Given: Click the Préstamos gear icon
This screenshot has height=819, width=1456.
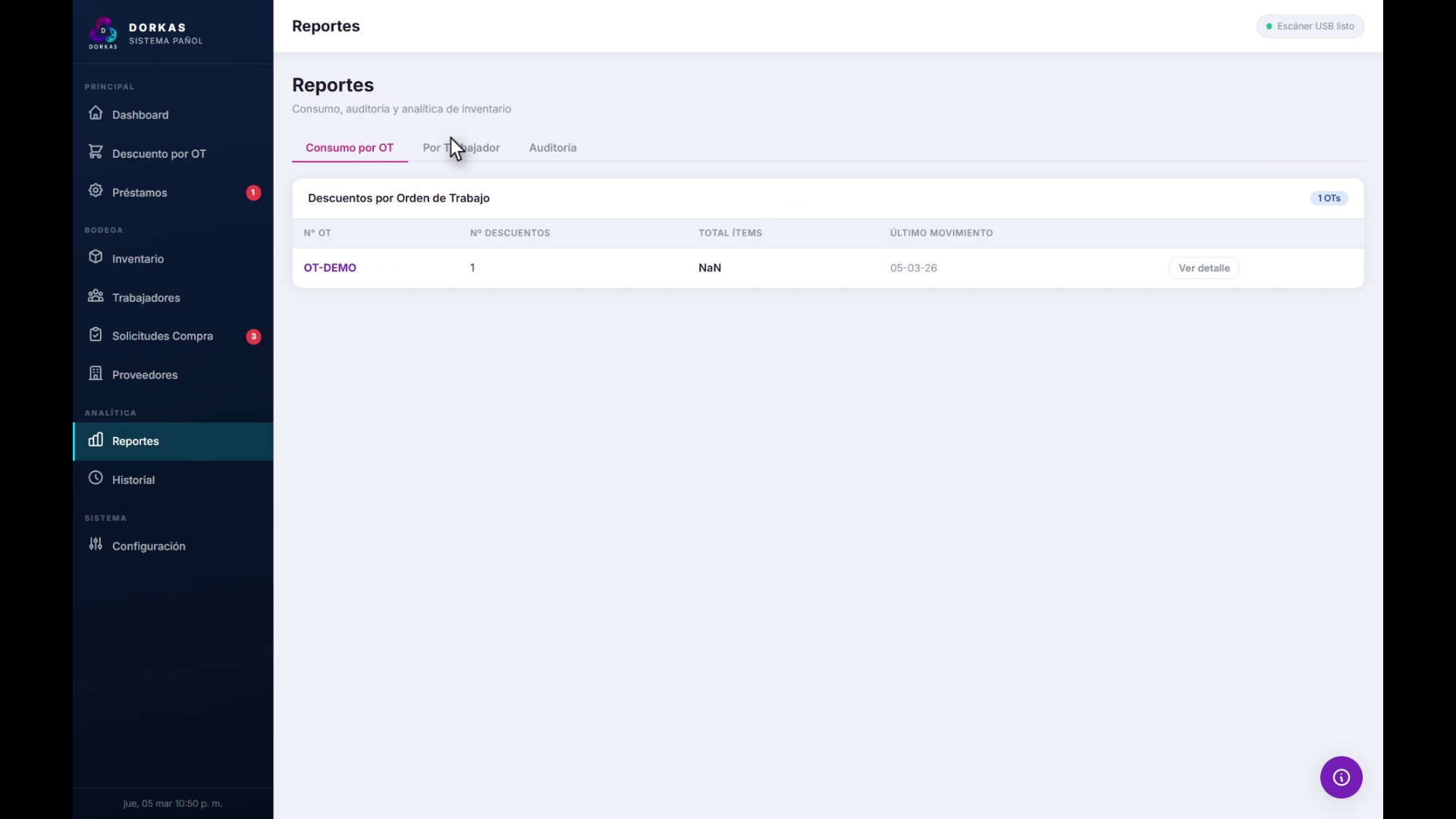Looking at the screenshot, I should pos(96,190).
